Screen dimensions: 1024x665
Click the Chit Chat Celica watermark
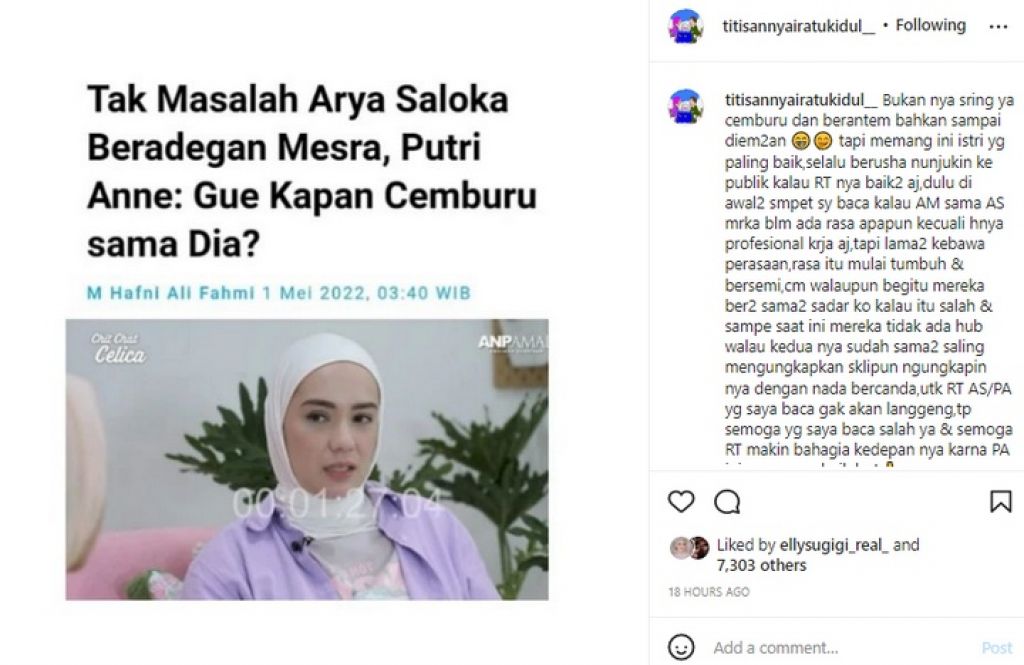coord(118,348)
